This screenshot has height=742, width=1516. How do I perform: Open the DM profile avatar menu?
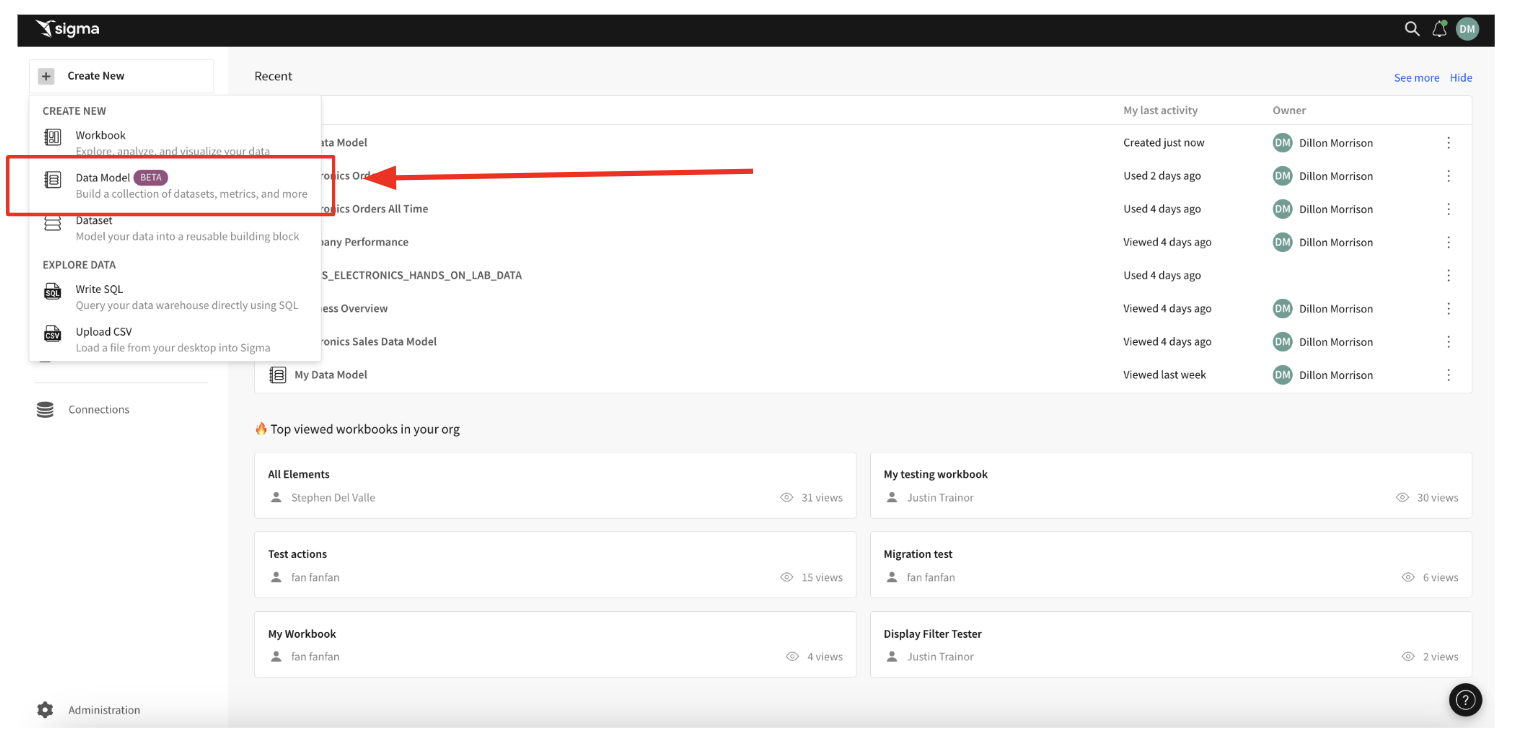(x=1467, y=29)
